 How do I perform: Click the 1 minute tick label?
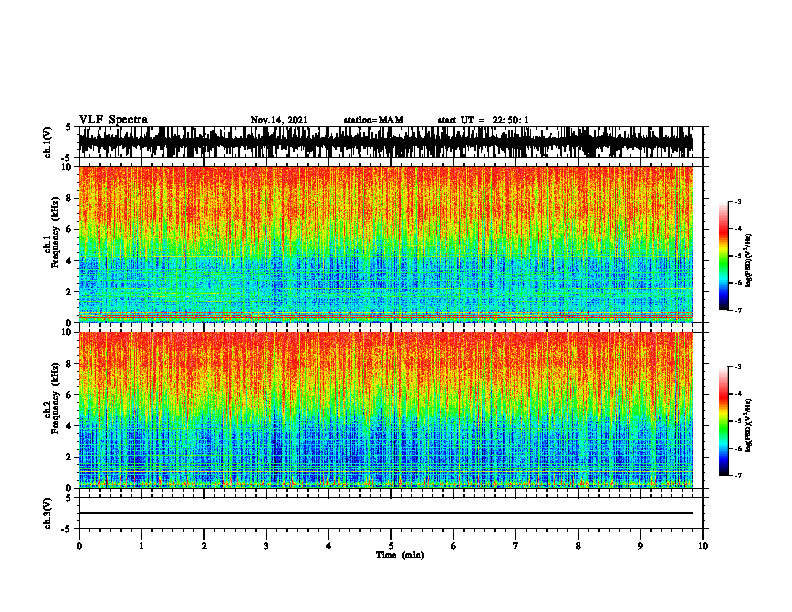coord(141,546)
